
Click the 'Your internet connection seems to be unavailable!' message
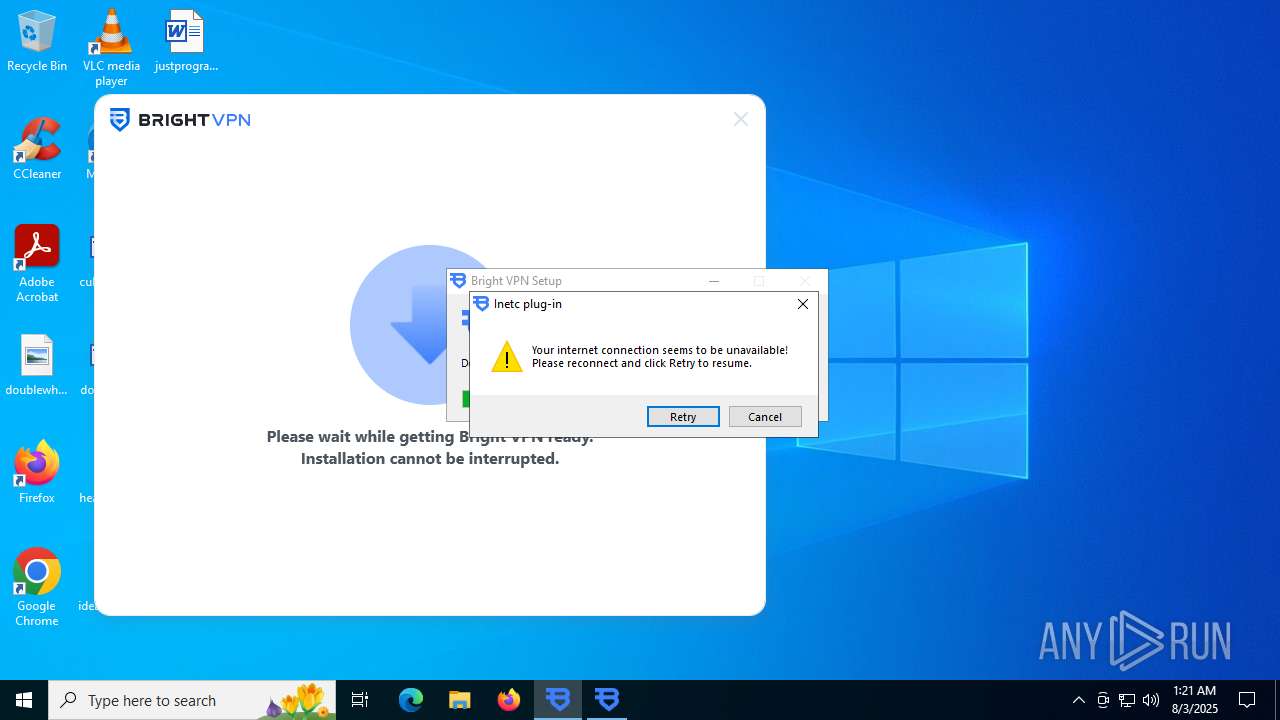[x=660, y=350]
